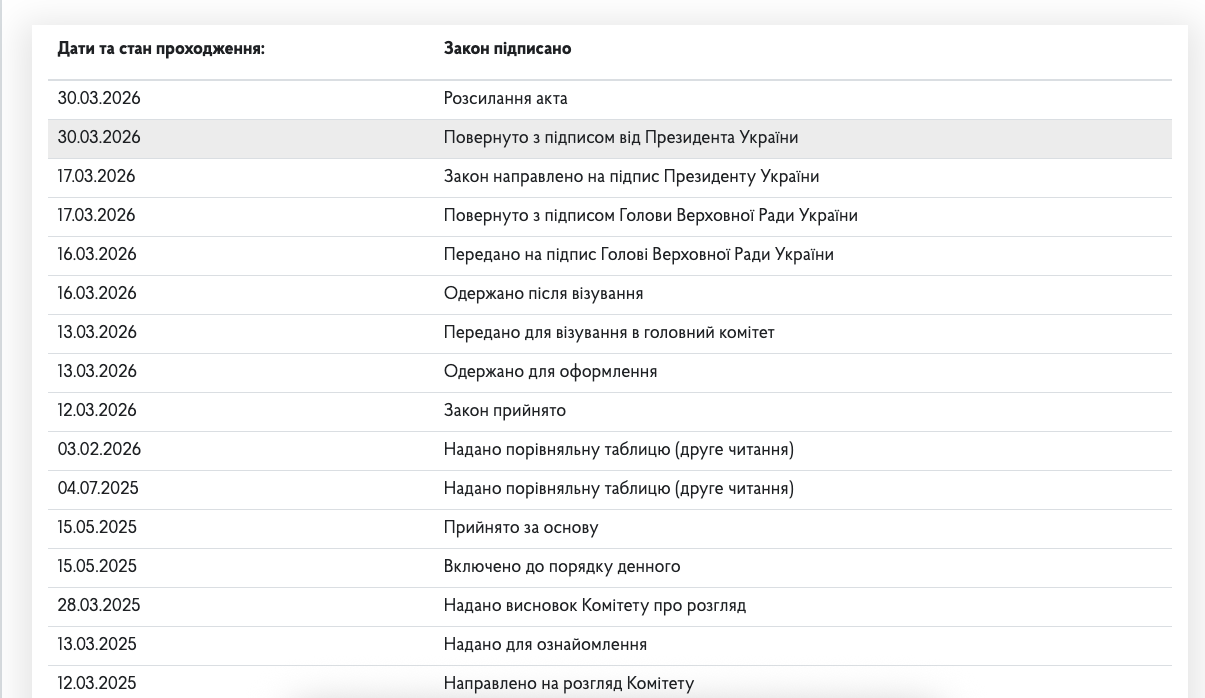The image size is (1205, 698).
Task: Select the date 04.07.2025
Action: [98, 489]
